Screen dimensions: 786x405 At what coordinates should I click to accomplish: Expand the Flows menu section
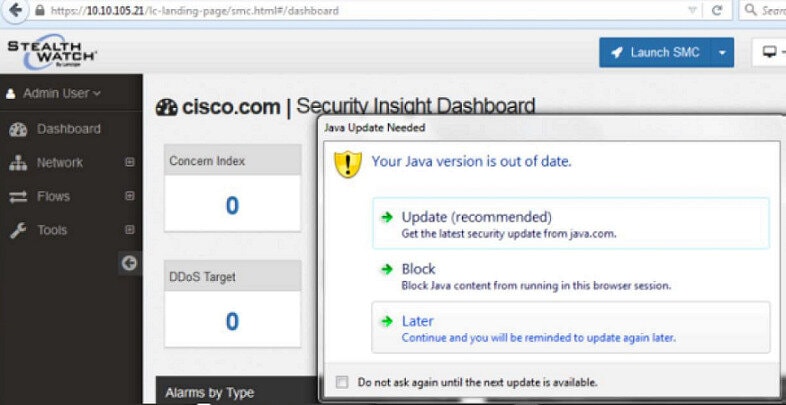[130, 196]
